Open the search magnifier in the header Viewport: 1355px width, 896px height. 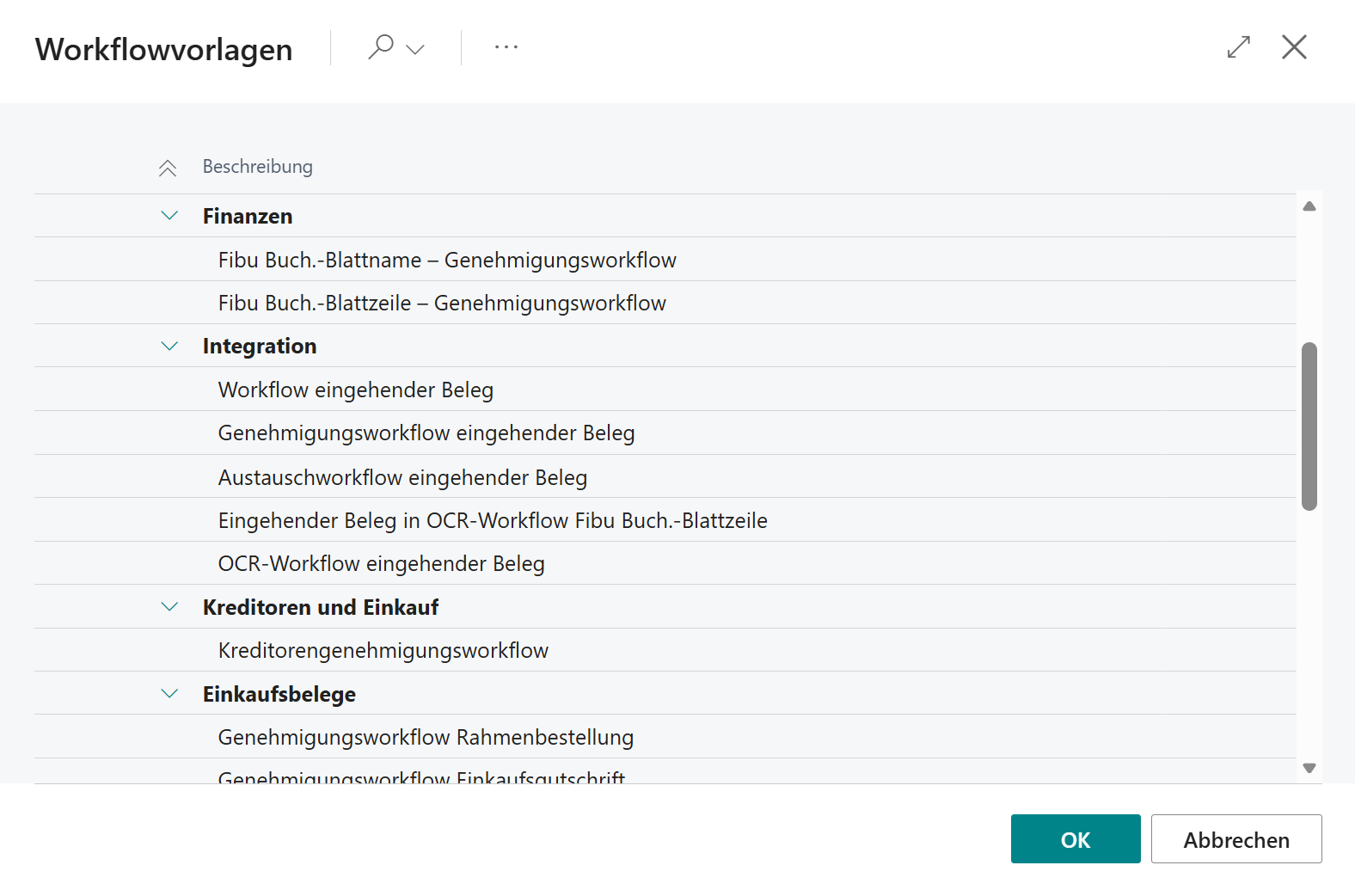(381, 47)
